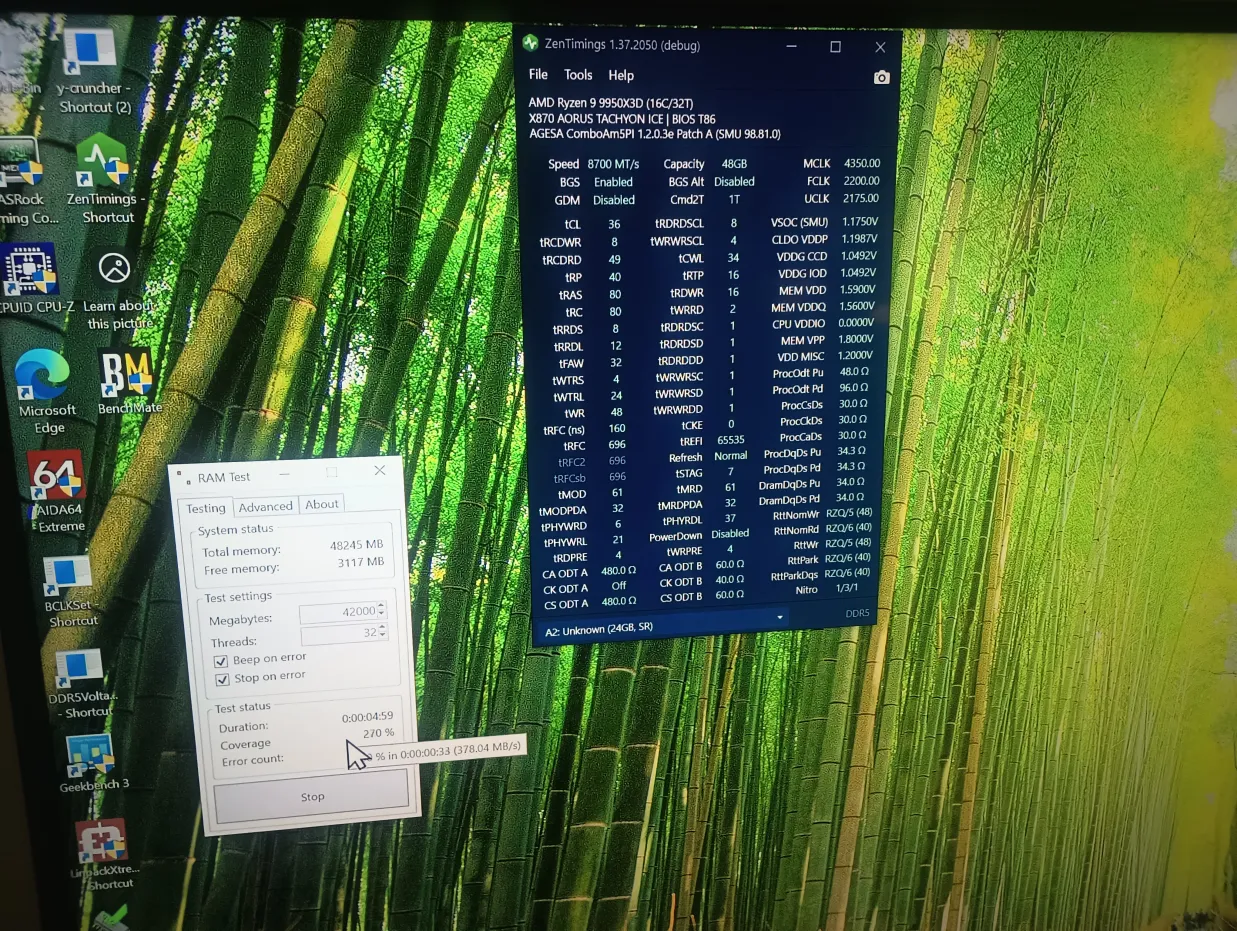
Task: Open the ASRock Timing Configurator desktop icon
Action: (25, 182)
